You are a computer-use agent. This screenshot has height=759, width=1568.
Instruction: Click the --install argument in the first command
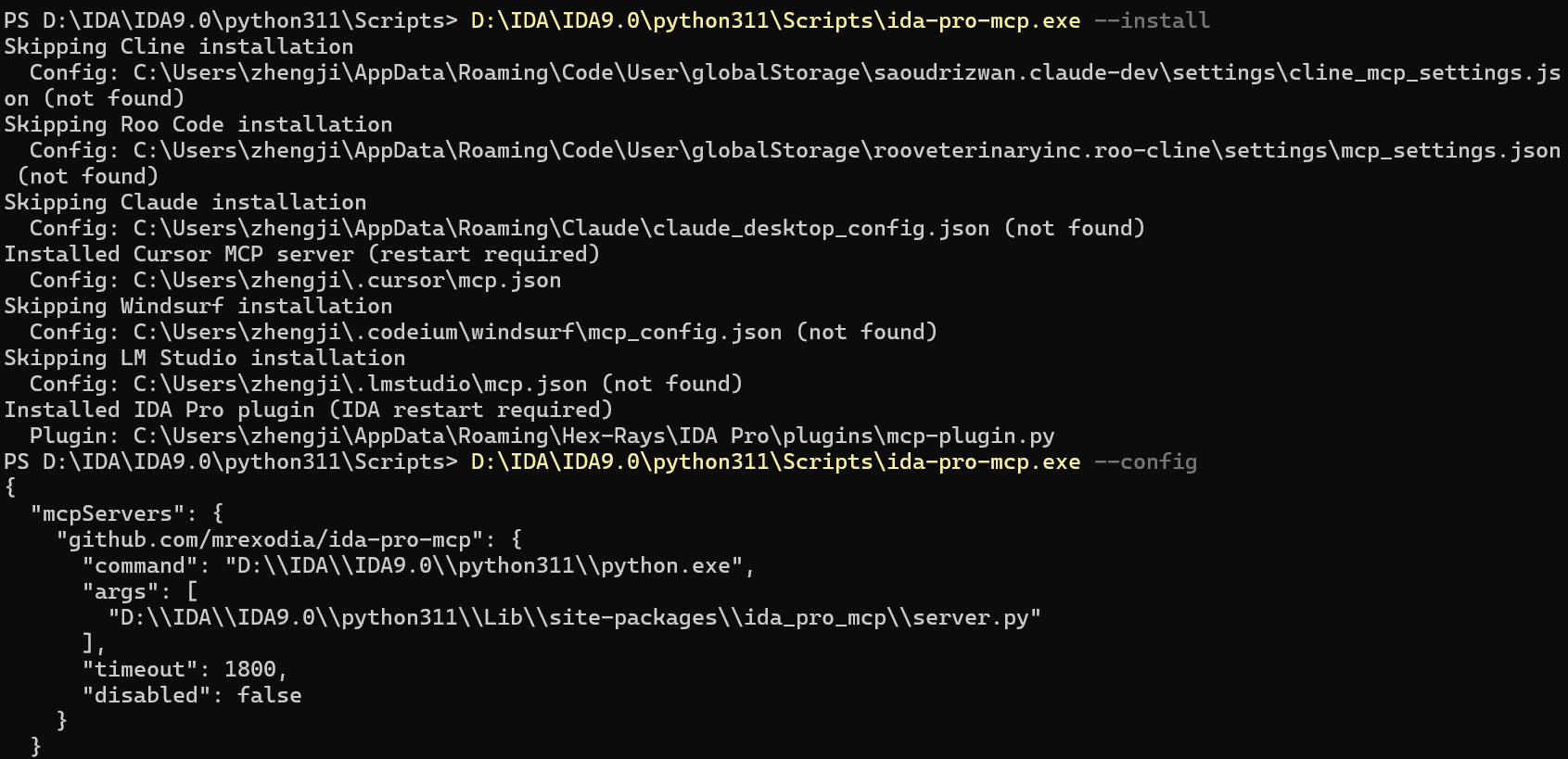point(1152,20)
